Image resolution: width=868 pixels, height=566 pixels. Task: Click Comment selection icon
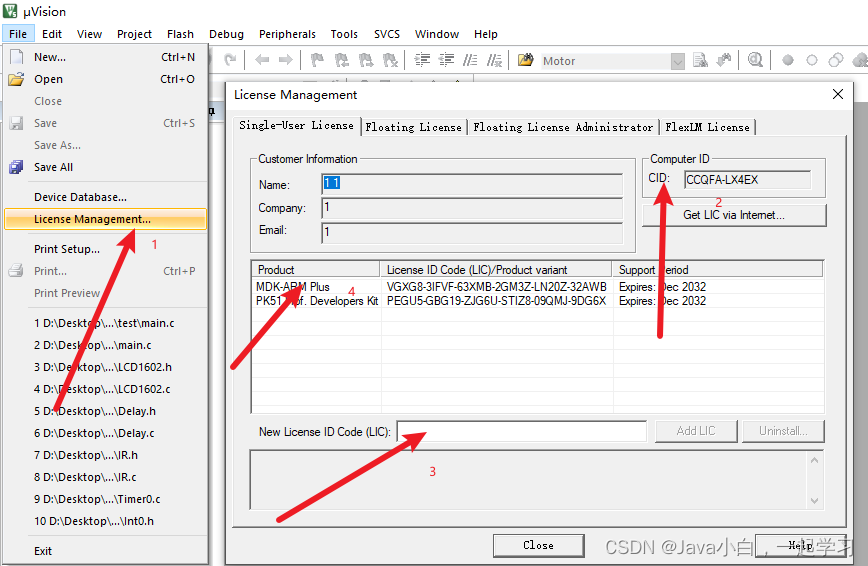(470, 60)
